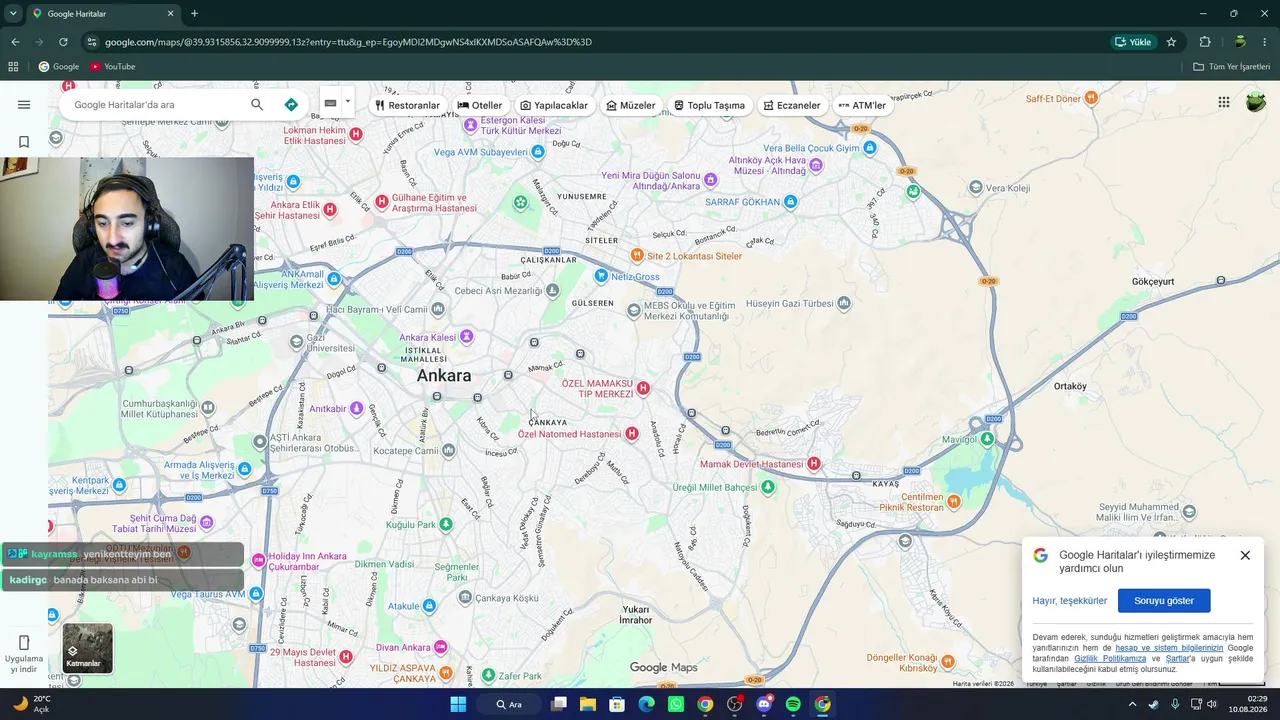Click the search magnifier icon in Maps

coord(257,105)
